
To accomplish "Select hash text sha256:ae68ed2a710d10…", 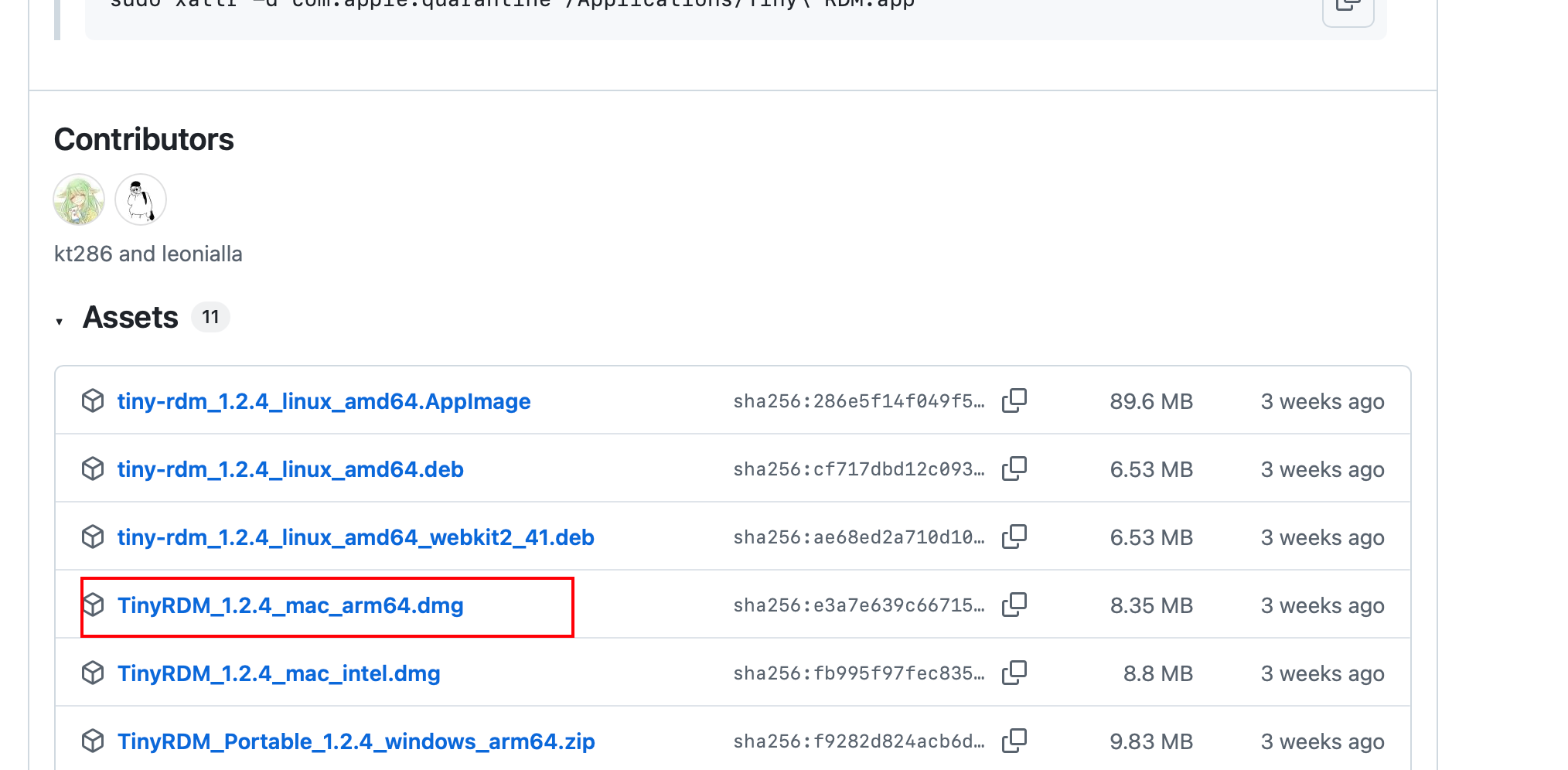I will click(x=859, y=537).
